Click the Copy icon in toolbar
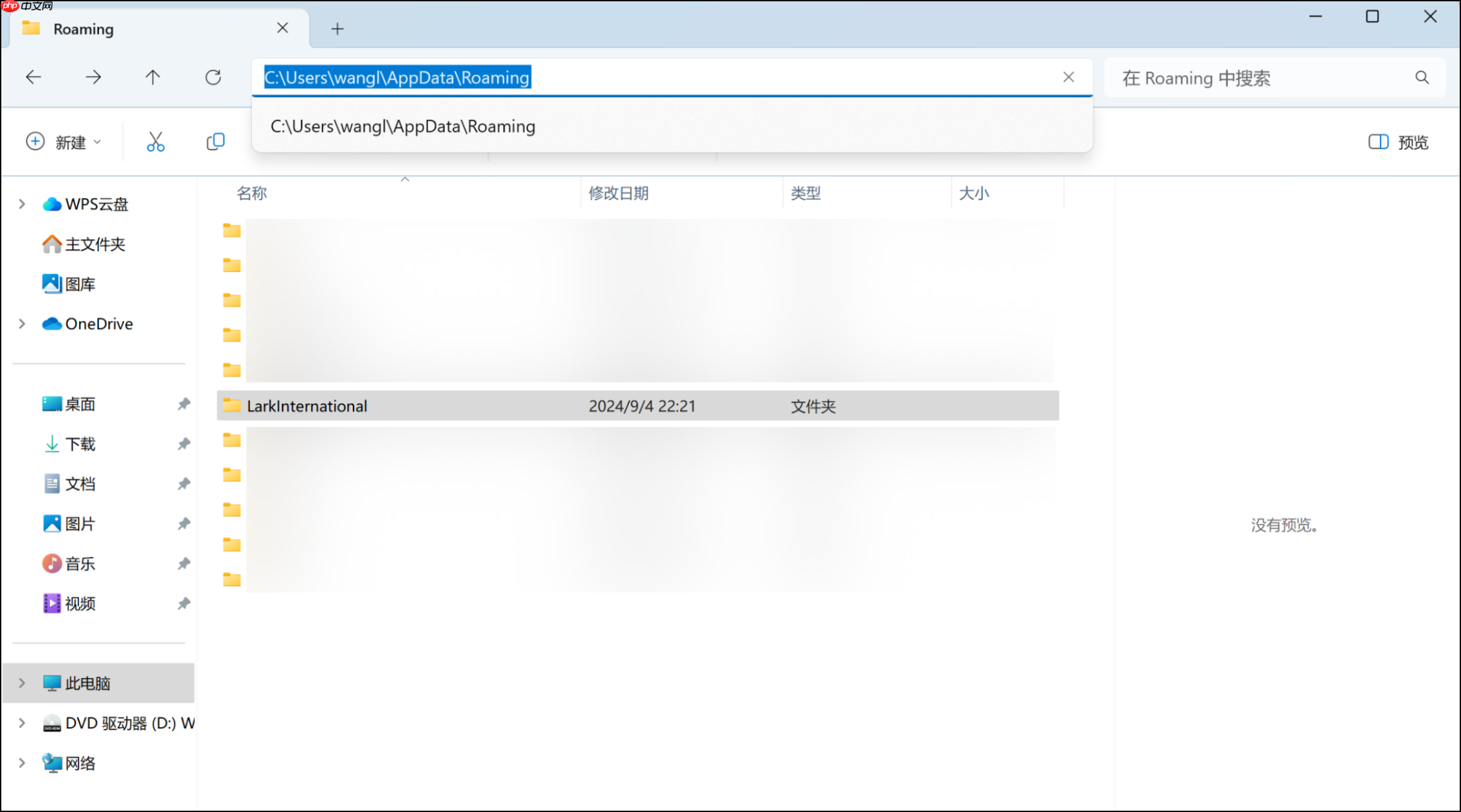The image size is (1461, 812). 215,142
